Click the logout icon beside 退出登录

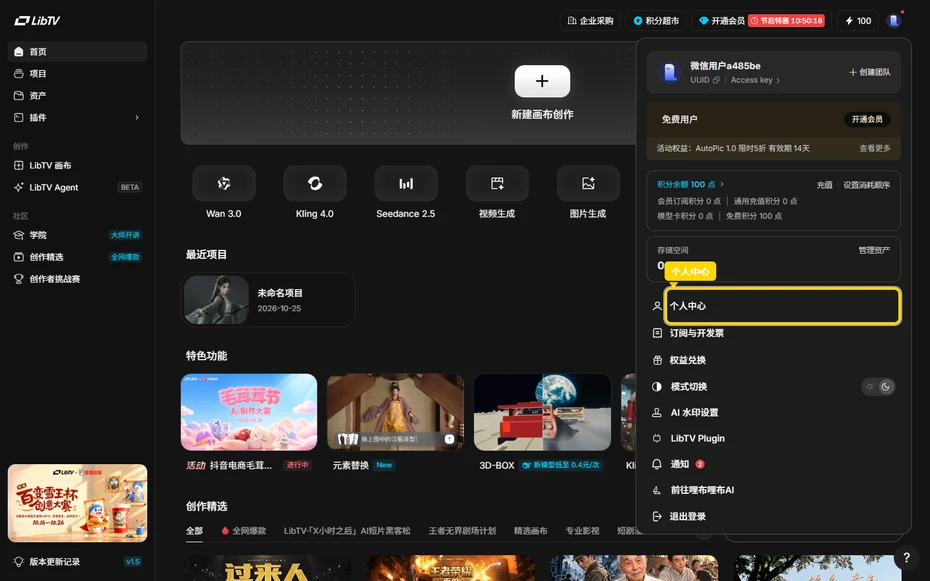[657, 516]
